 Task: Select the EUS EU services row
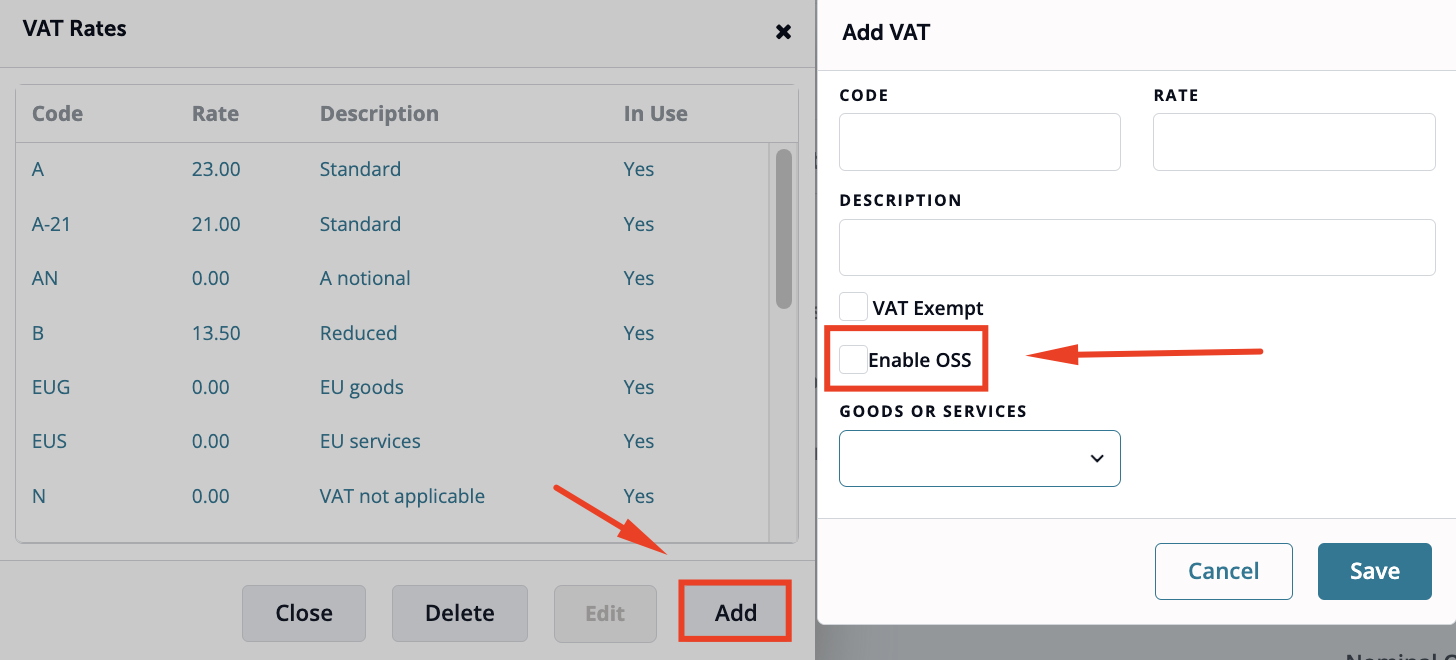(x=392, y=441)
